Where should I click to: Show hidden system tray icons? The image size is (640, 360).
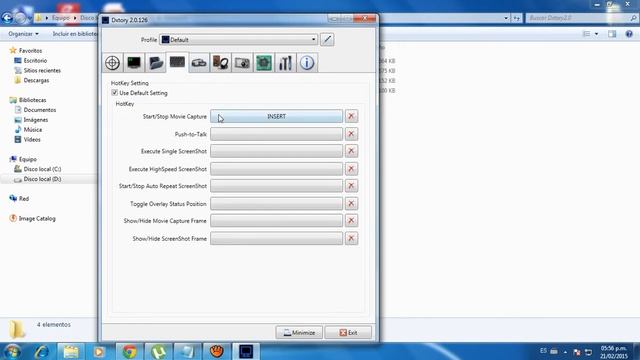(x=565, y=352)
